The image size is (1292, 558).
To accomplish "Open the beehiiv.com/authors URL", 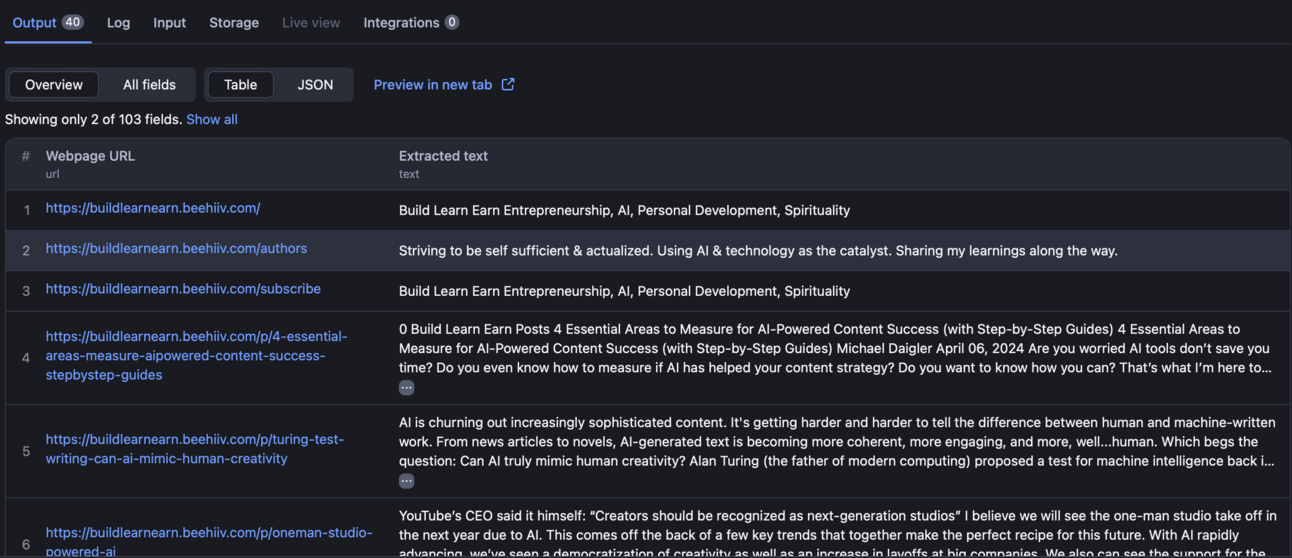I will coord(176,248).
